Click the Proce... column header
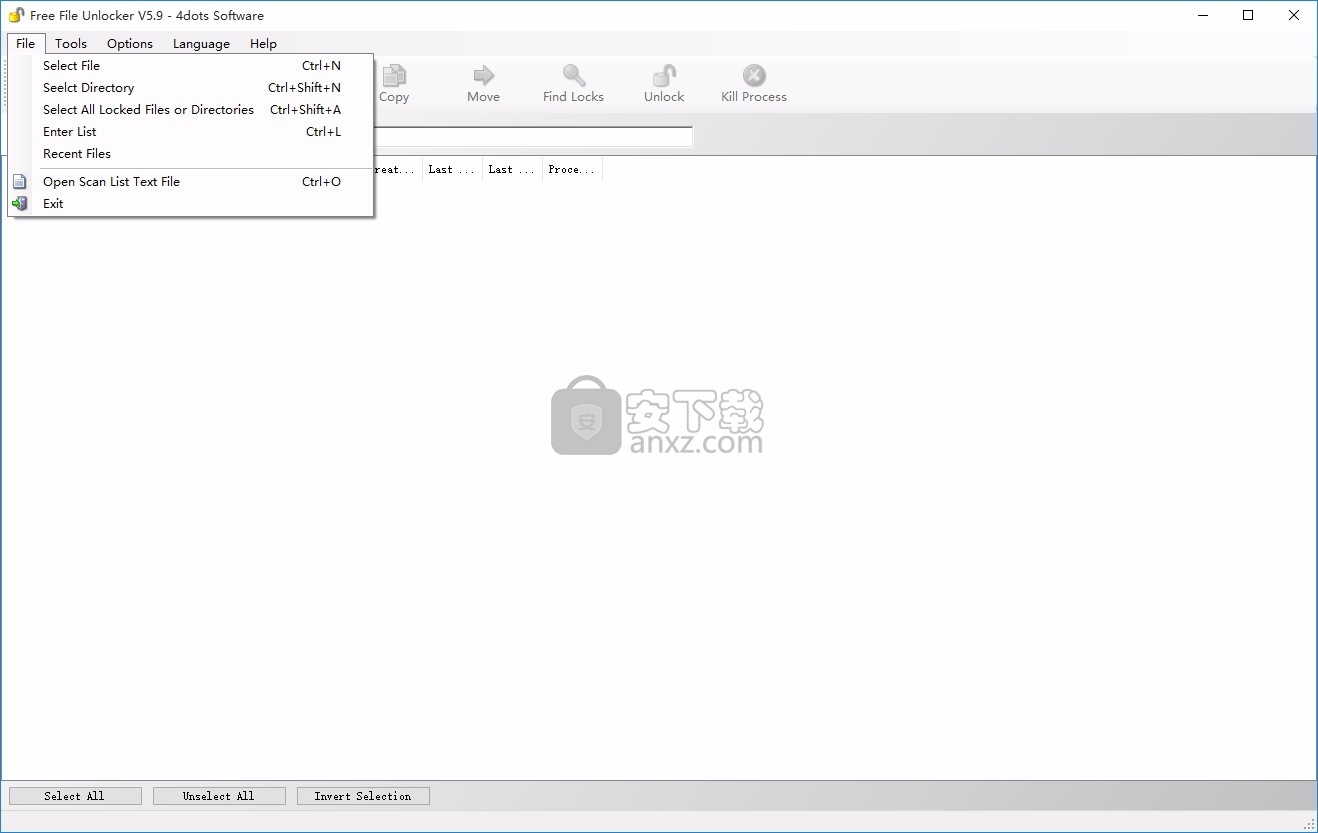Viewport: 1318px width, 833px height. (x=572, y=170)
